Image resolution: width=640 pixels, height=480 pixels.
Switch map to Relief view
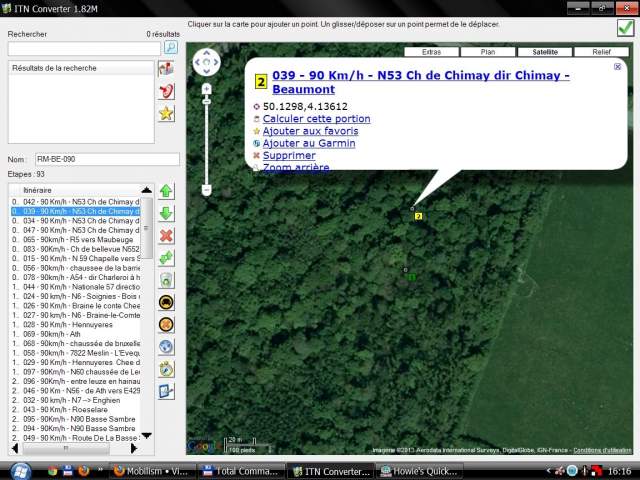602,51
